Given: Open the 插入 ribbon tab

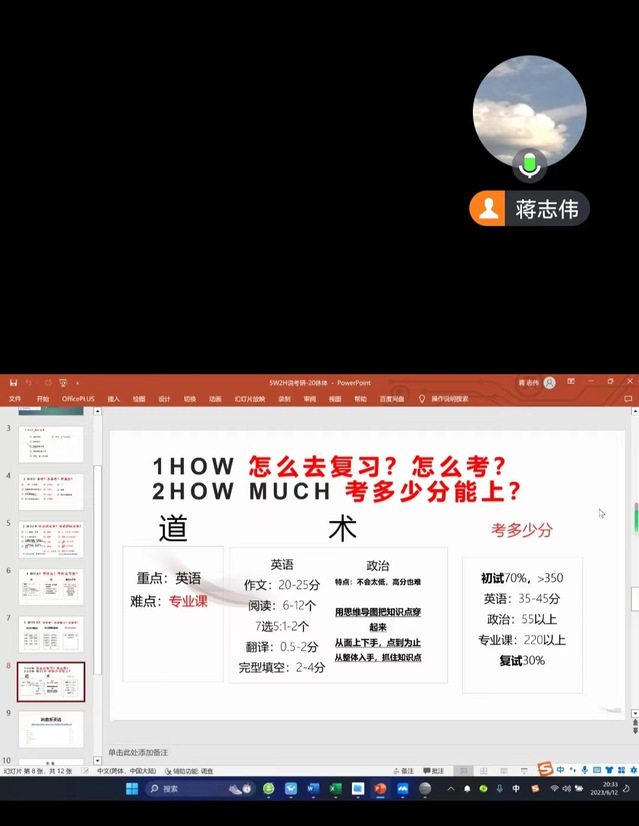Looking at the screenshot, I should 113,398.
